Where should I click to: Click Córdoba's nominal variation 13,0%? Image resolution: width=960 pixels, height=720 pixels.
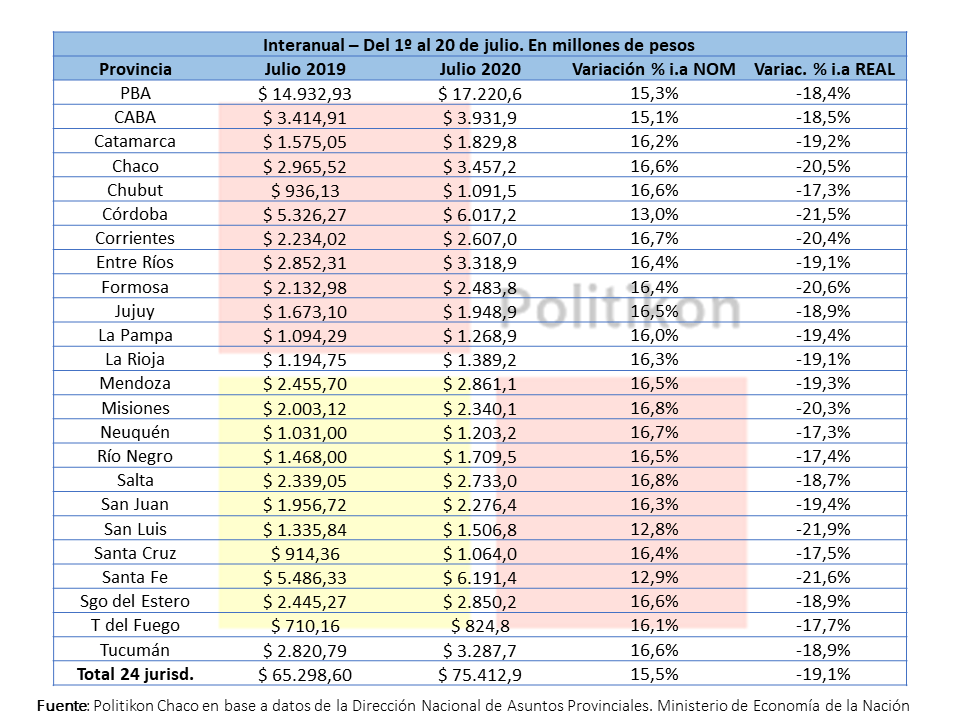pos(654,214)
